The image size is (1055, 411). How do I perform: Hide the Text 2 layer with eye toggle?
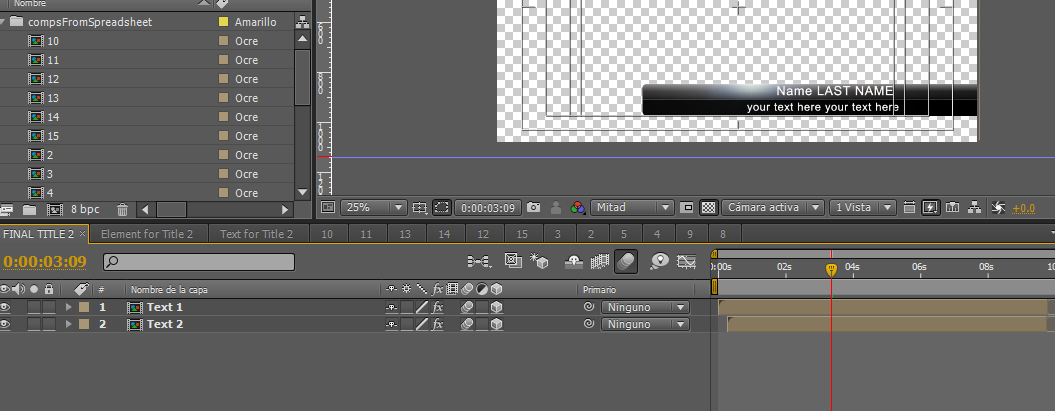pos(5,324)
